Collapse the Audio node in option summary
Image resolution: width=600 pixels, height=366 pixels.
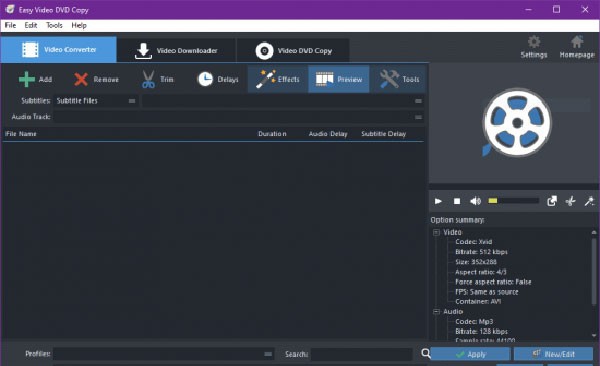pos(436,312)
